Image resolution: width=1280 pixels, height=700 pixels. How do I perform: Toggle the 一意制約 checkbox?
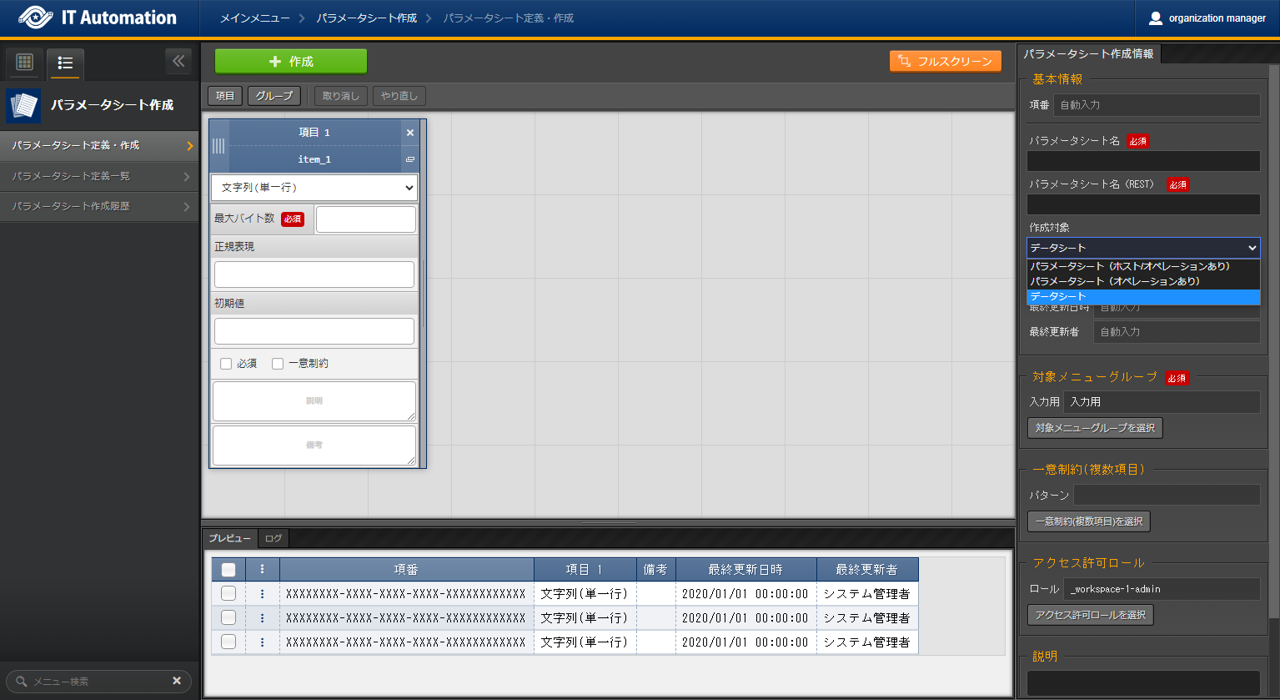(278, 364)
